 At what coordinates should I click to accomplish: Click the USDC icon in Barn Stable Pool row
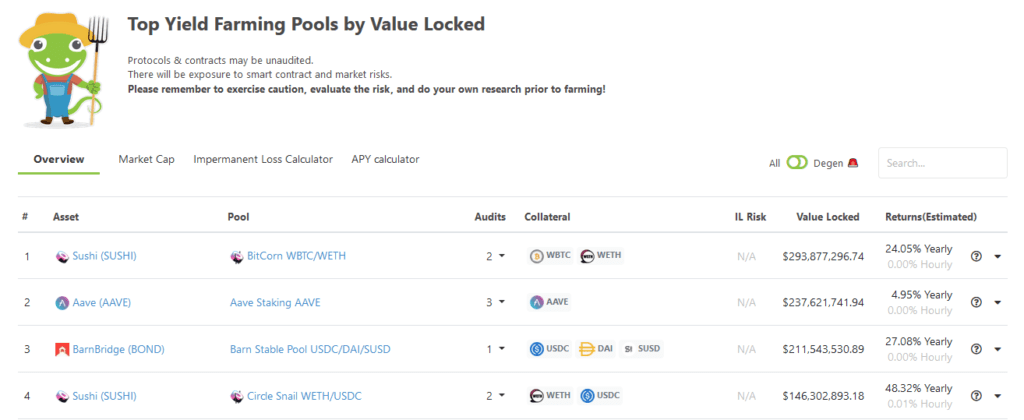click(536, 349)
